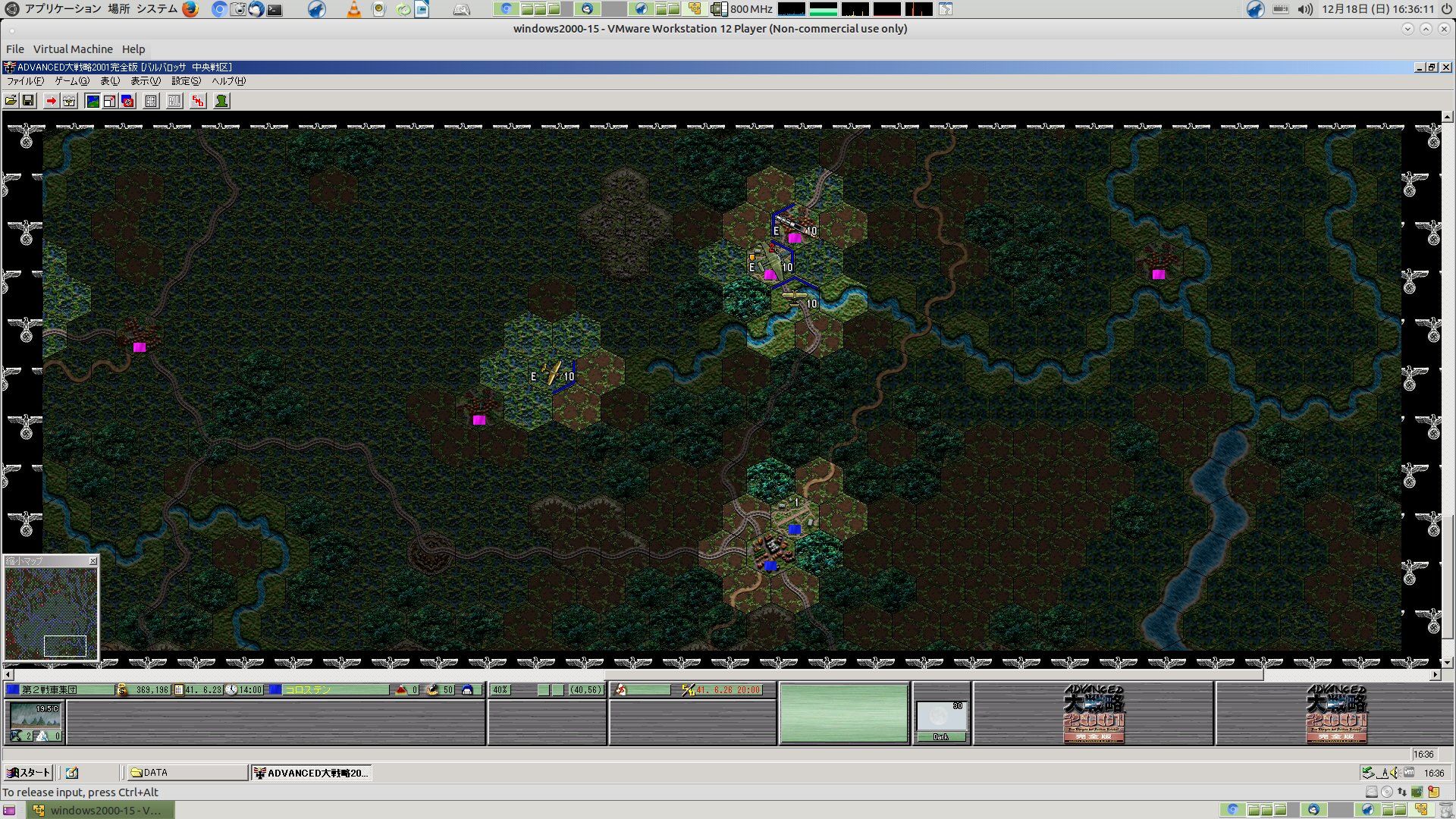Click the magenta-flag city in the far east
The height and width of the screenshot is (819, 1456).
pyautogui.click(x=1158, y=264)
